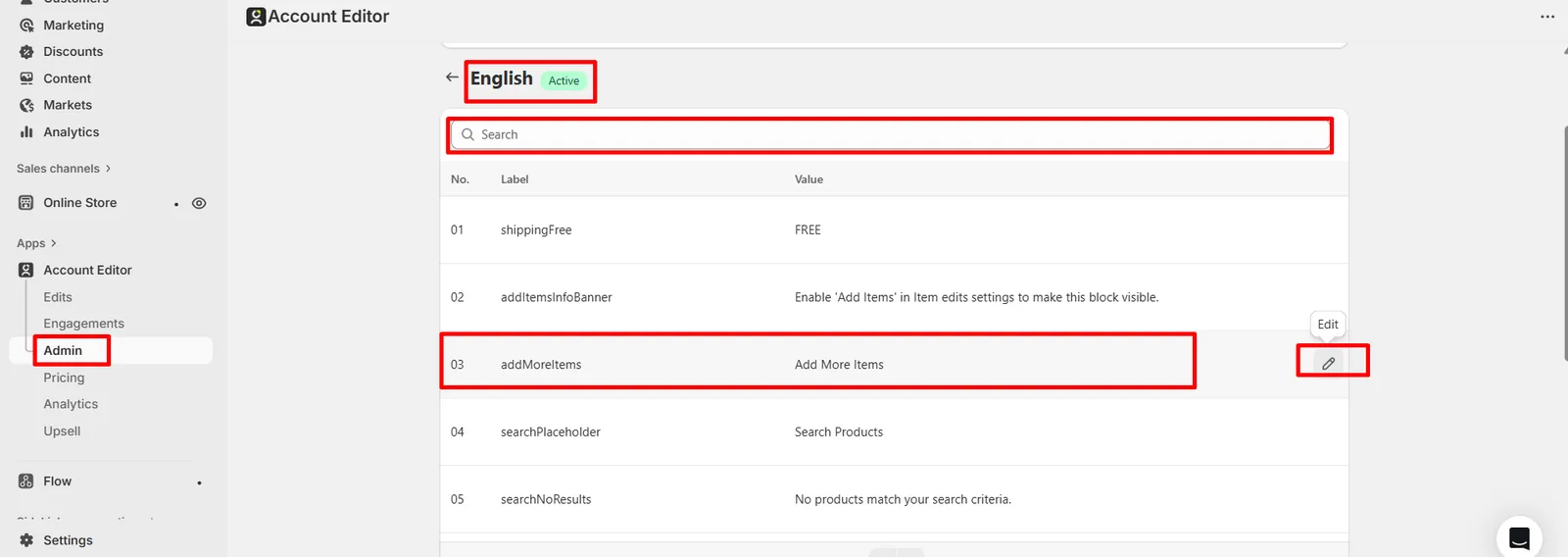
Task: Open the Admin submenu item
Action: pos(63,350)
